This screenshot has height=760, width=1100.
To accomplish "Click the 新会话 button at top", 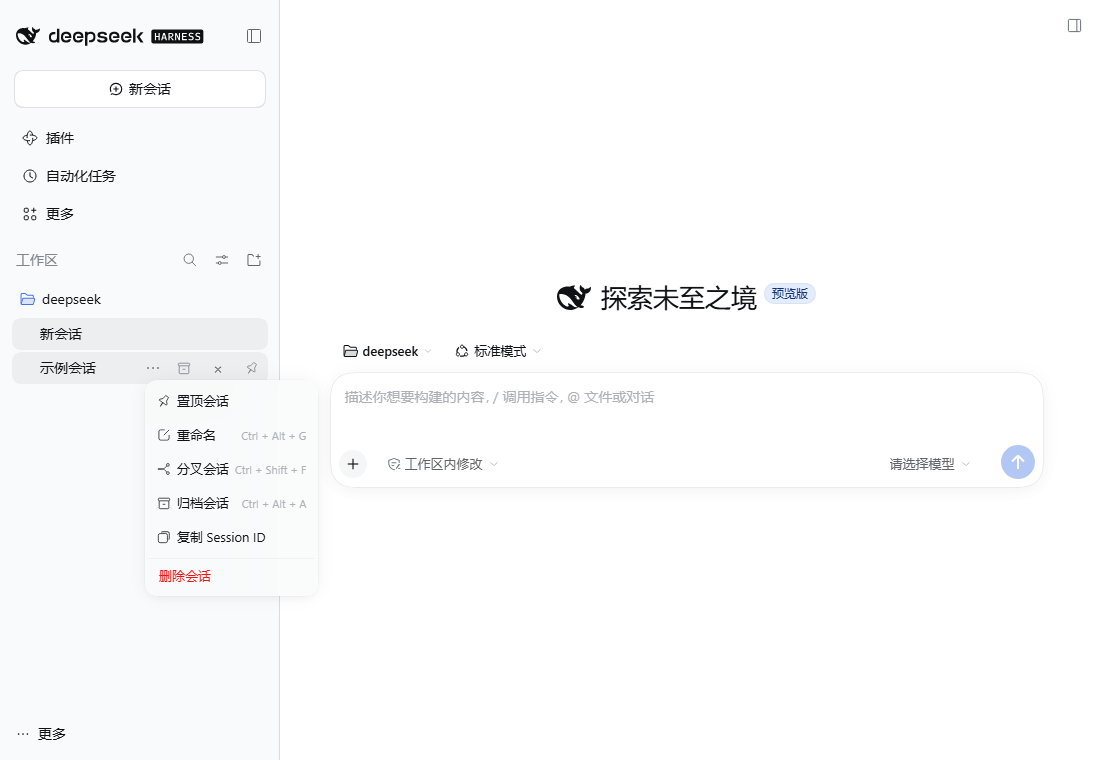I will point(140,89).
